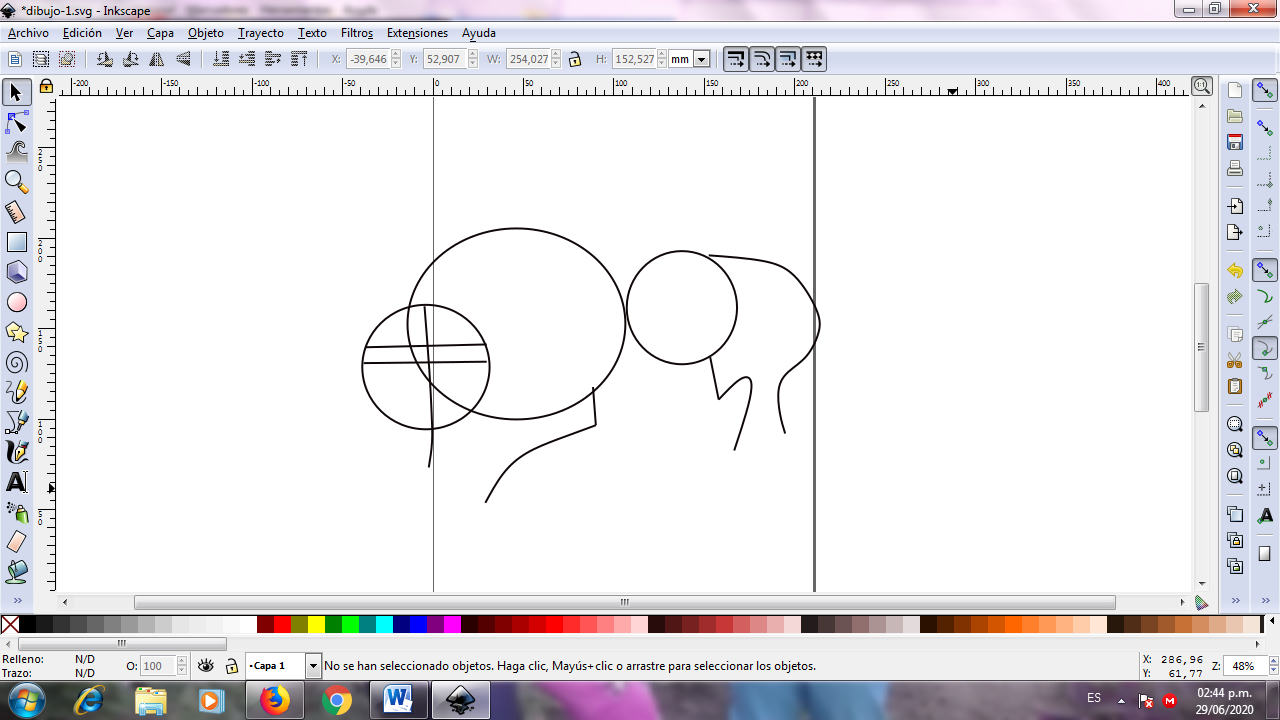
Task: Select the Star/Polygon tool
Action: click(x=16, y=332)
